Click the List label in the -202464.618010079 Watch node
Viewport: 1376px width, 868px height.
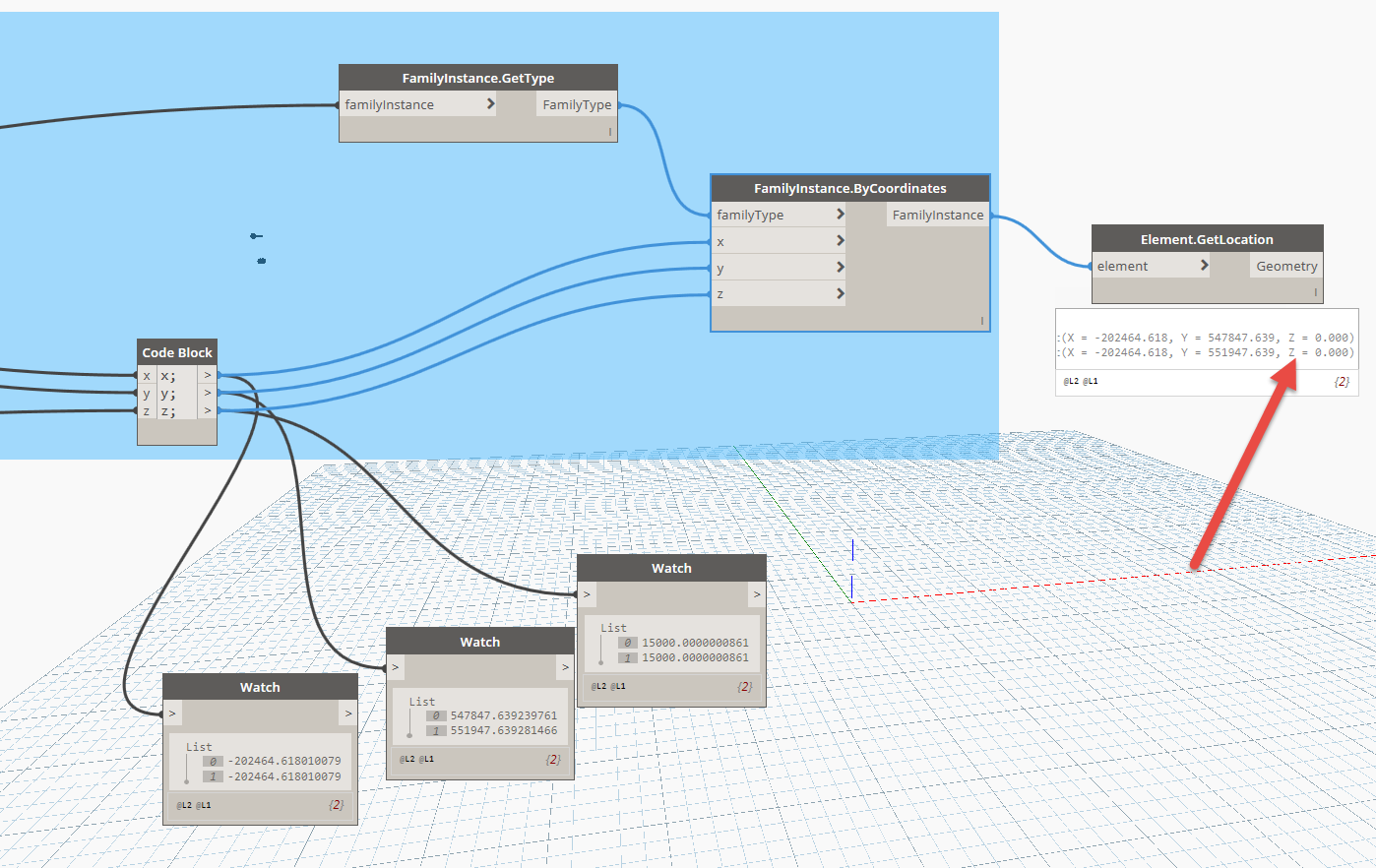pos(199,747)
